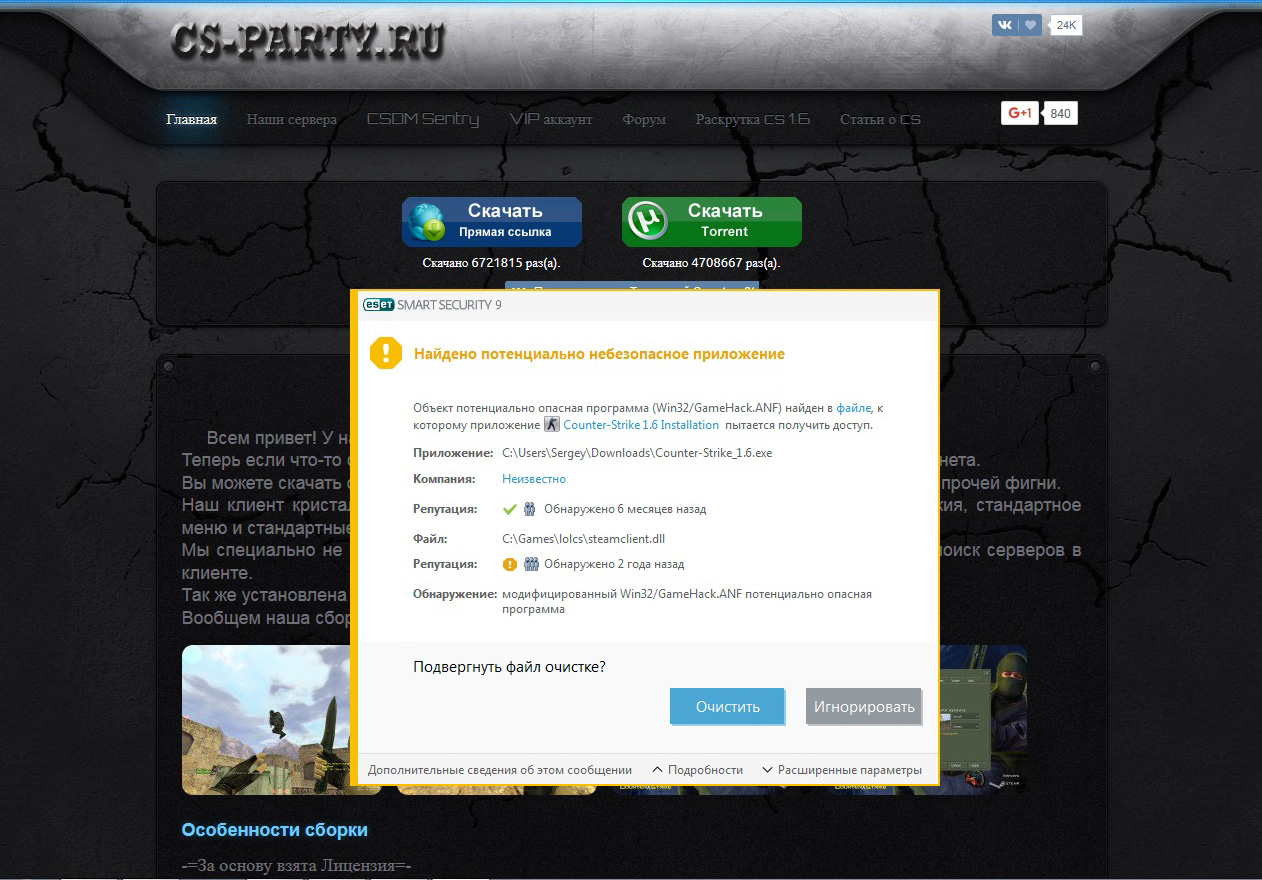Open the CS-PARTY.RU site logo
Screen dimensions: 1262x880
[x=308, y=41]
